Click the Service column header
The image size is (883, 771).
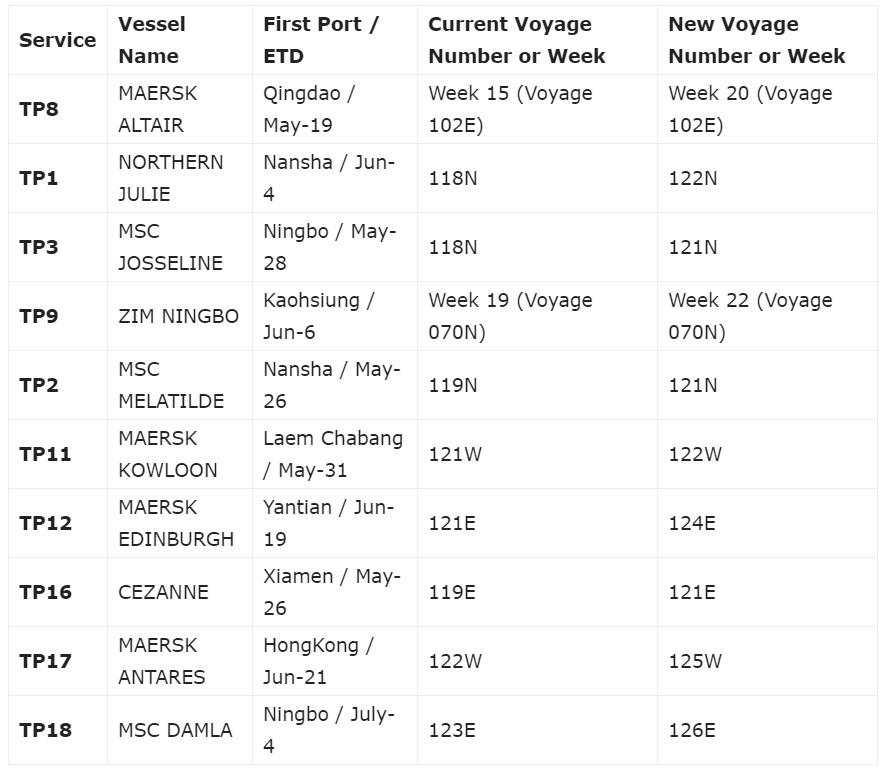[57, 40]
